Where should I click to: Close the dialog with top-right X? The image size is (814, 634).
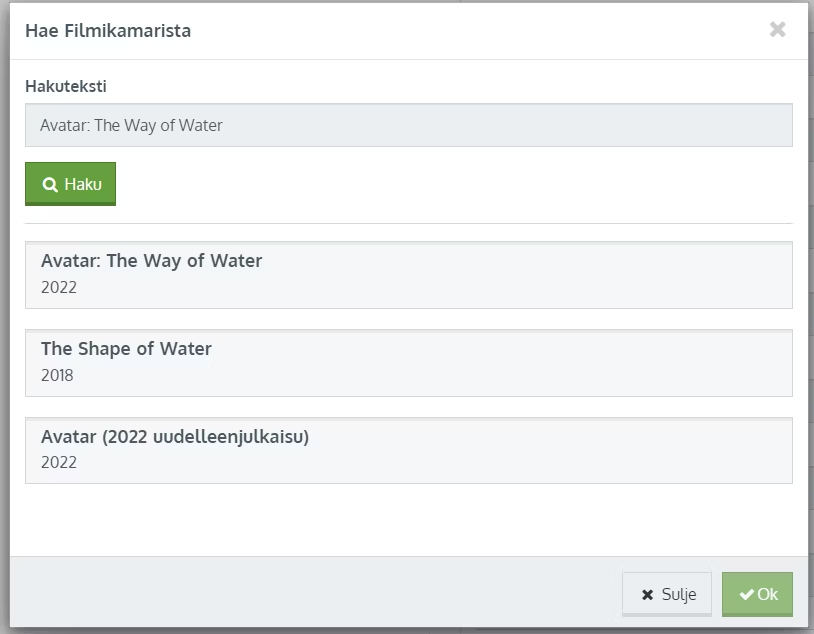point(777,30)
